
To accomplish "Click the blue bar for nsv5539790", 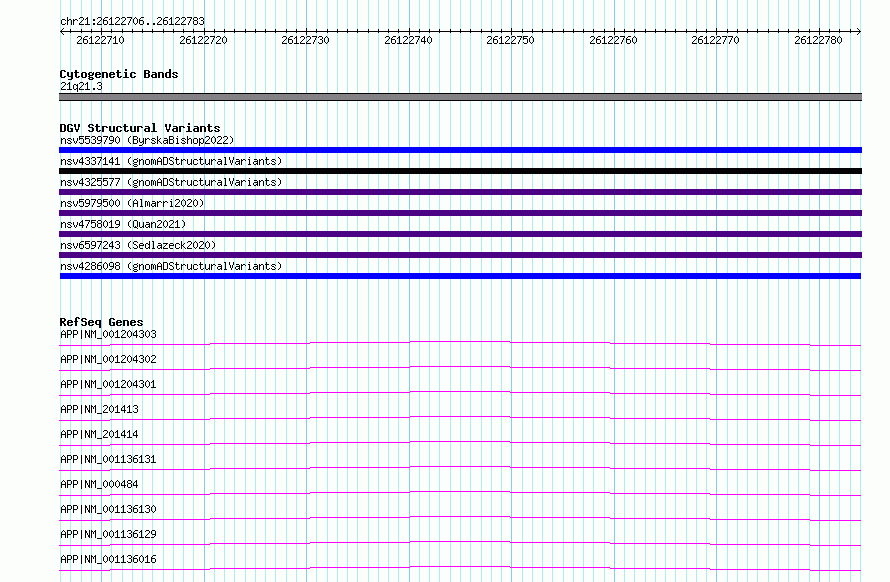I will tap(460, 150).
